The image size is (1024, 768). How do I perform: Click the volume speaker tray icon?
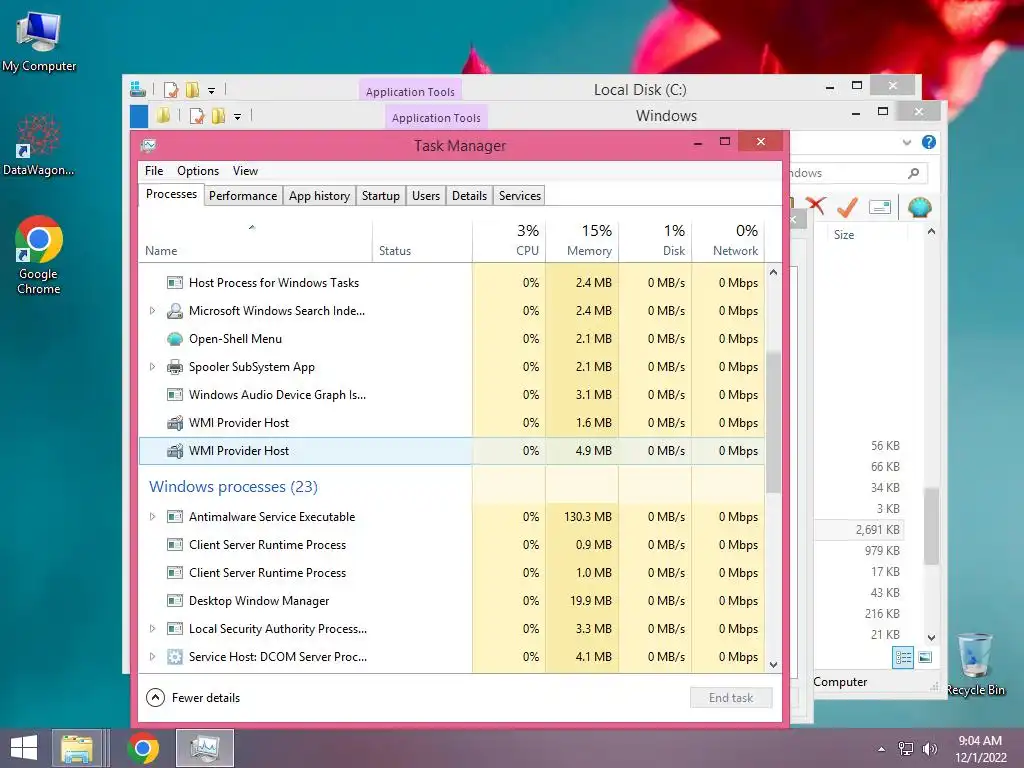[929, 749]
